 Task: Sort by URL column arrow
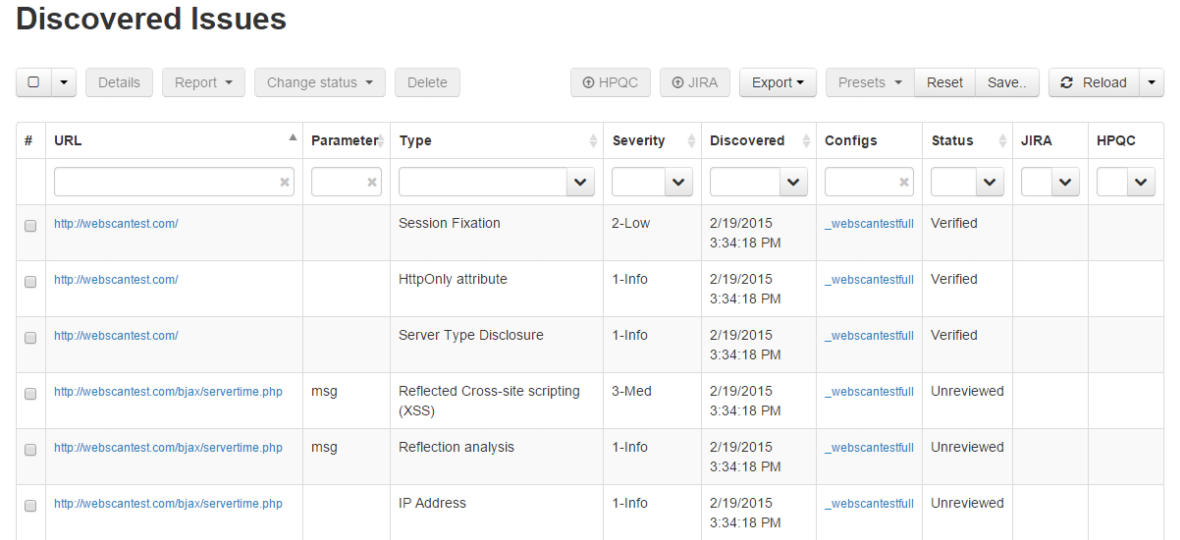tap(293, 139)
